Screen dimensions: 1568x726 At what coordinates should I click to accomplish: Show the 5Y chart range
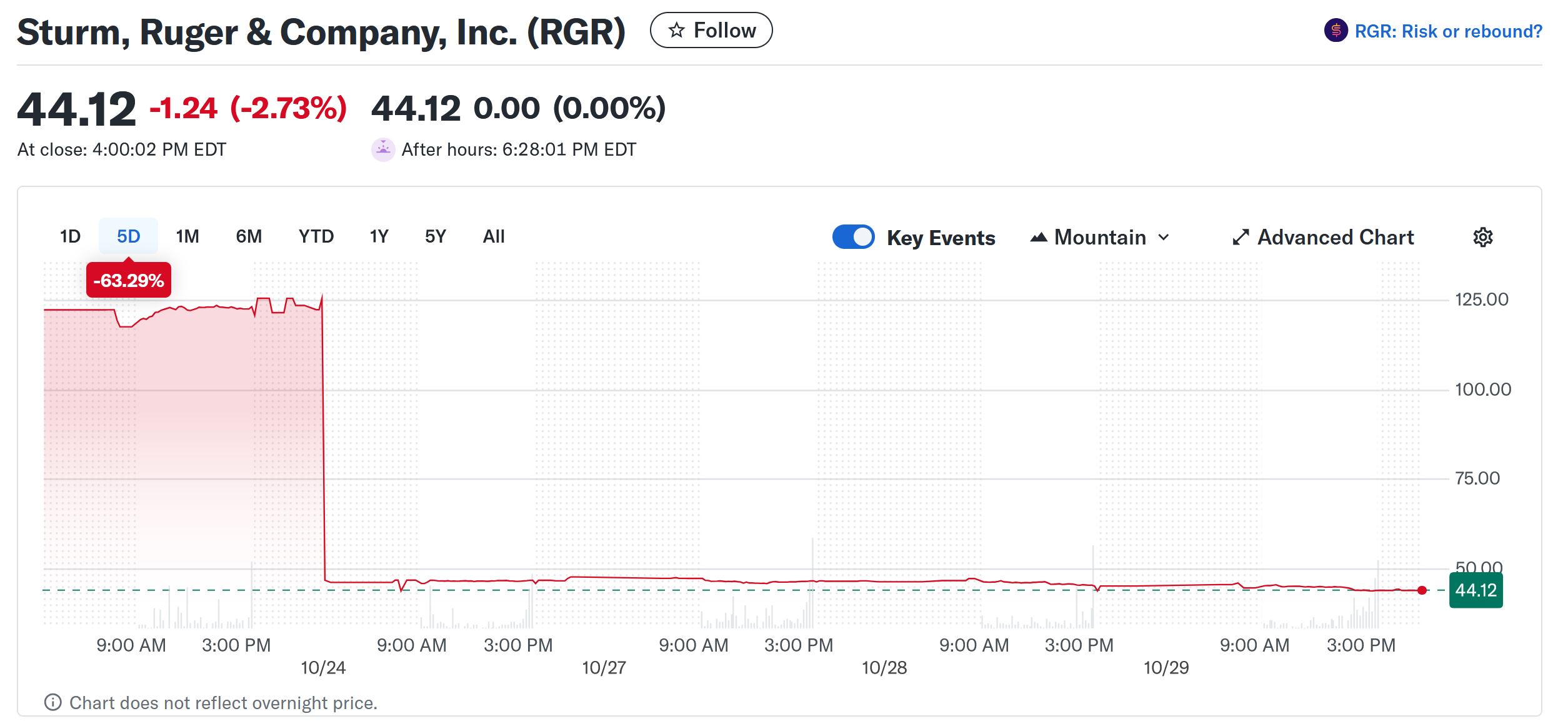(435, 236)
